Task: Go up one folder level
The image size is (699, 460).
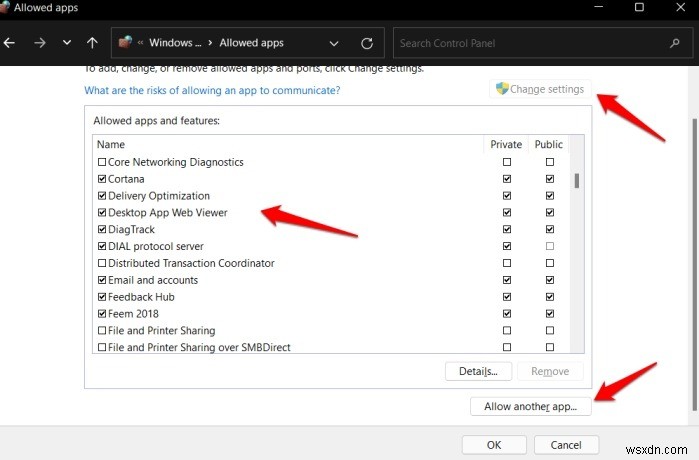Action: pyautogui.click(x=93, y=43)
